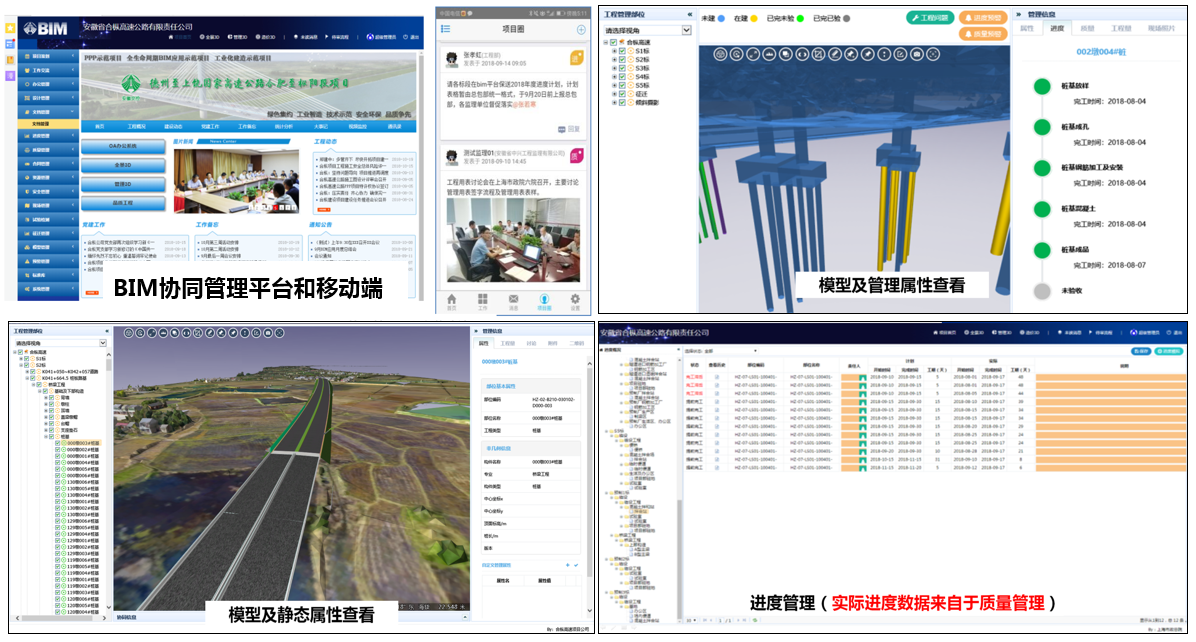1196x642 pixels.
Task: Open 首页 tab in BIM portal blue navigation bar
Action: click(100, 127)
